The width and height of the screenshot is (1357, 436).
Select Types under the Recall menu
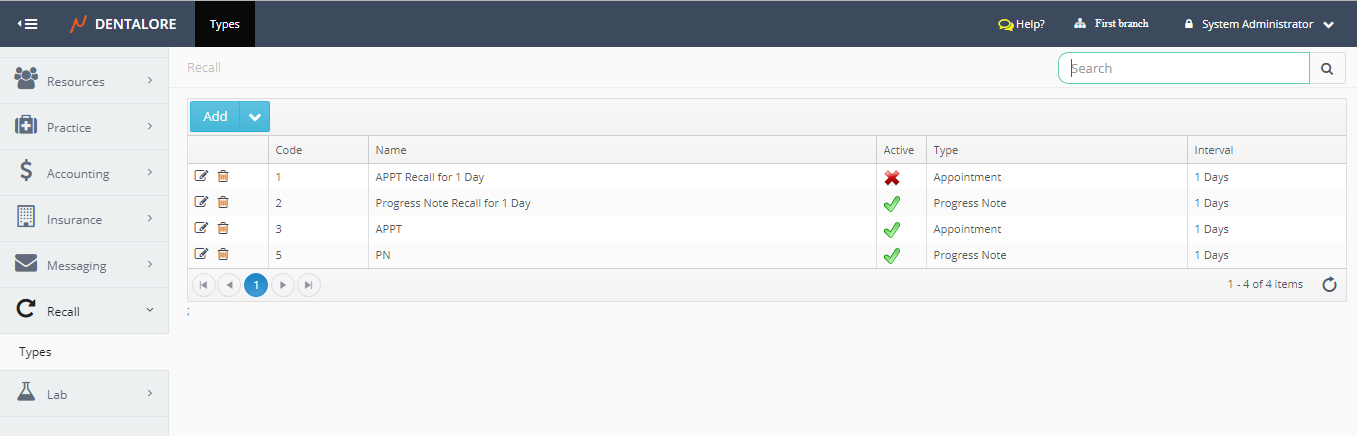[35, 352]
